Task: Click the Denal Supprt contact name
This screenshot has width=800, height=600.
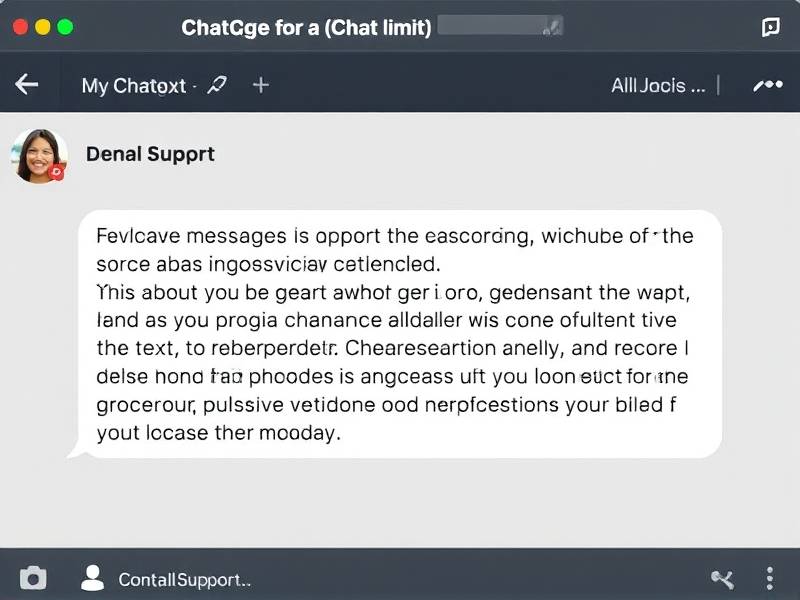Action: (150, 154)
